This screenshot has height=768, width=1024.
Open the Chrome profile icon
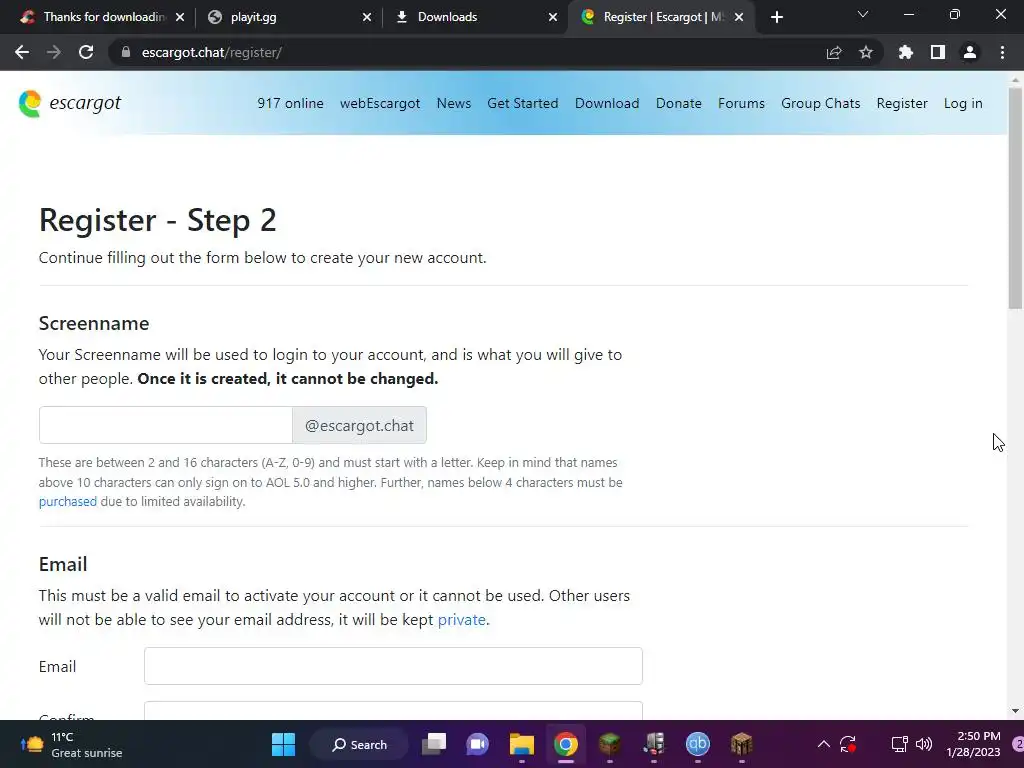click(x=970, y=52)
